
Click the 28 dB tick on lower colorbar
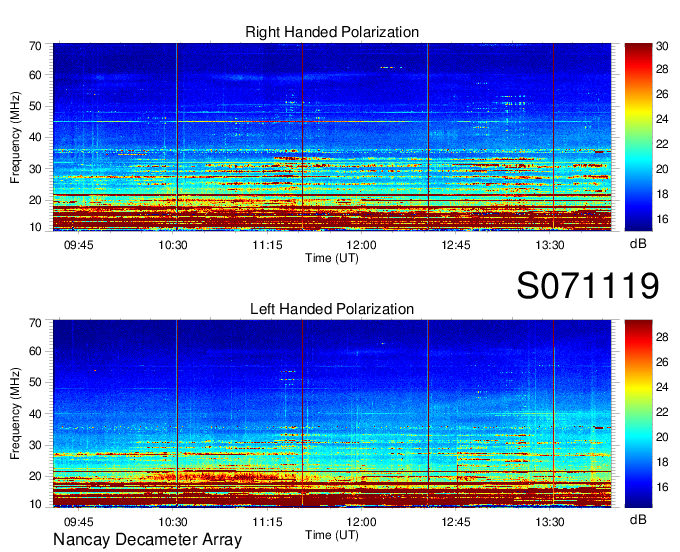coord(662,336)
